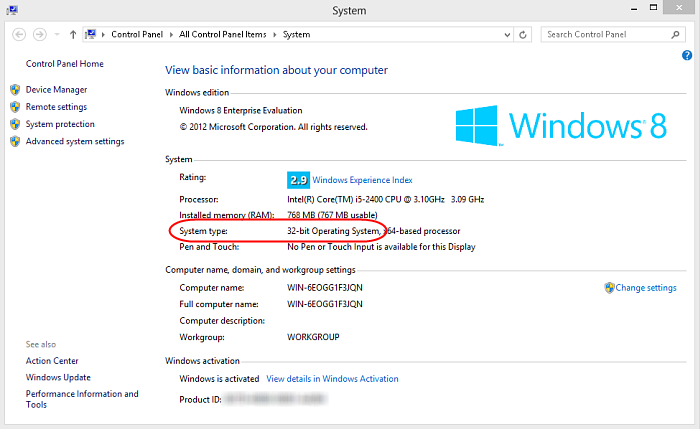Click the 768 MB installed memory value
Viewport: 700px width, 429px height.
click(332, 215)
